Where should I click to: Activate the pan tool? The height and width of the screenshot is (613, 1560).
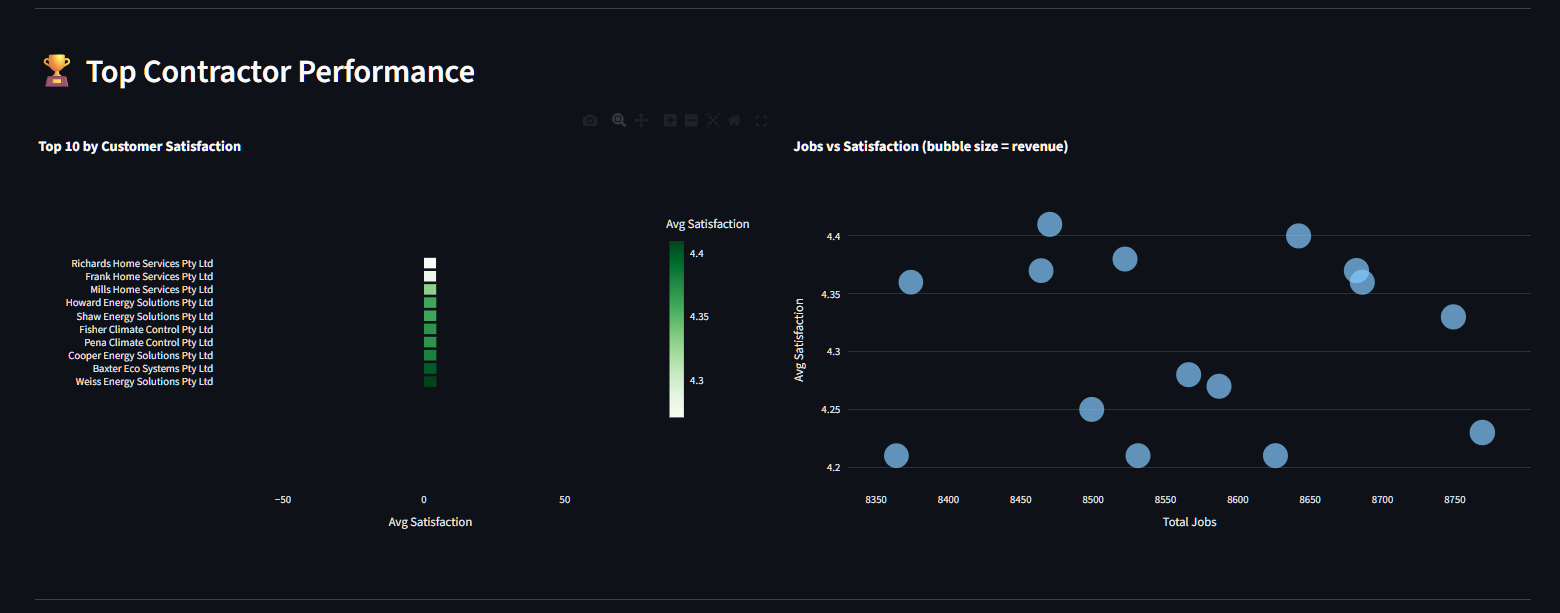(640, 120)
